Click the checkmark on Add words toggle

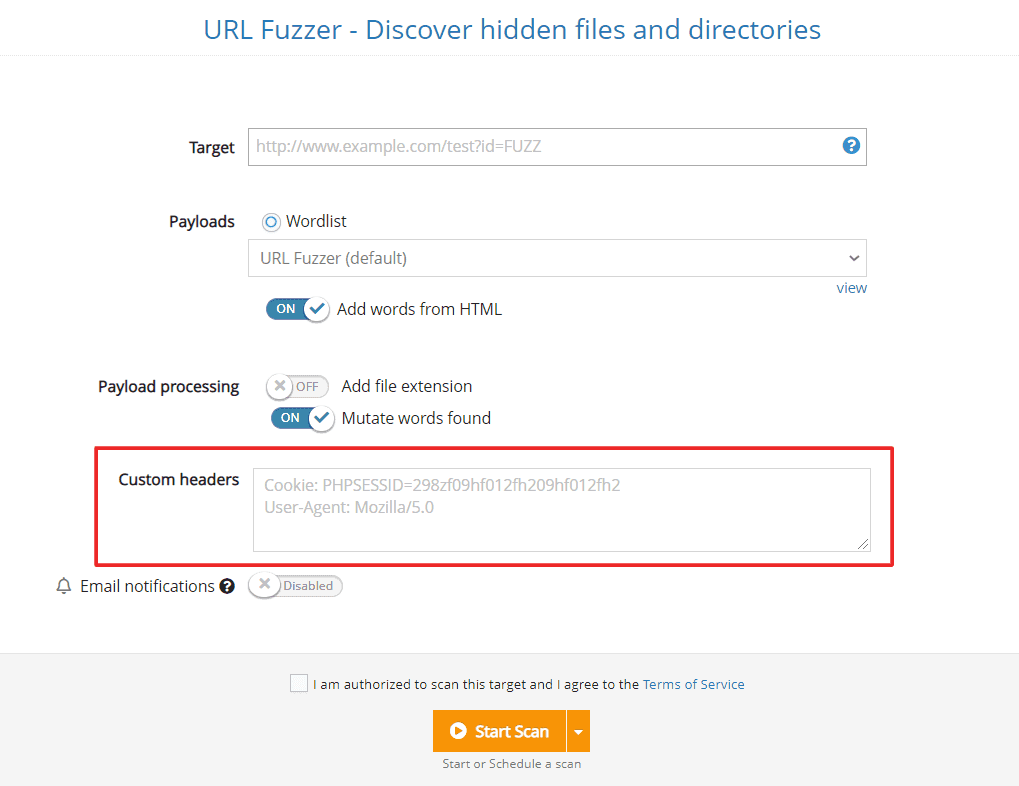[x=317, y=309]
